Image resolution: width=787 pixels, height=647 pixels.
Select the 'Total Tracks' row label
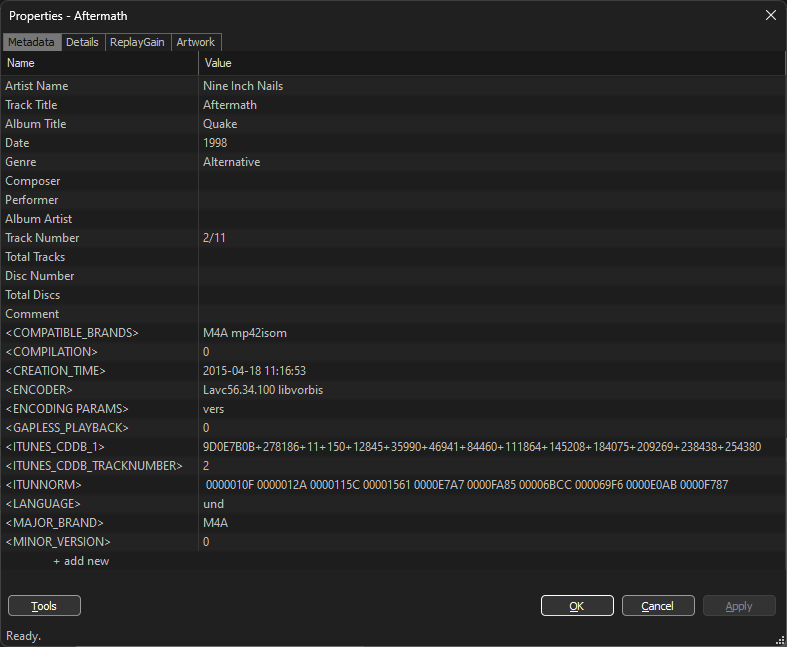(35, 257)
